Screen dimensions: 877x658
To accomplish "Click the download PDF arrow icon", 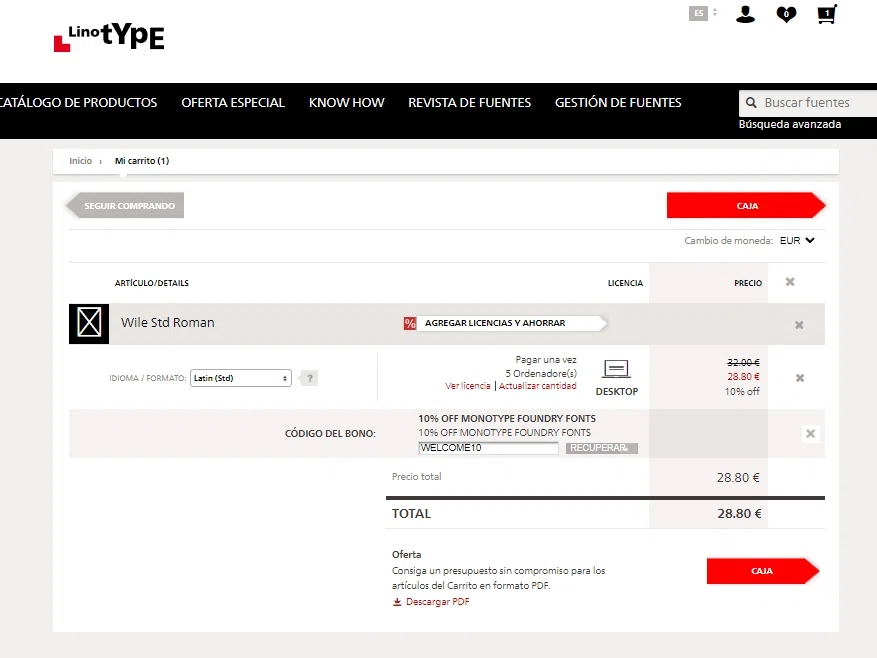I will coord(397,602).
